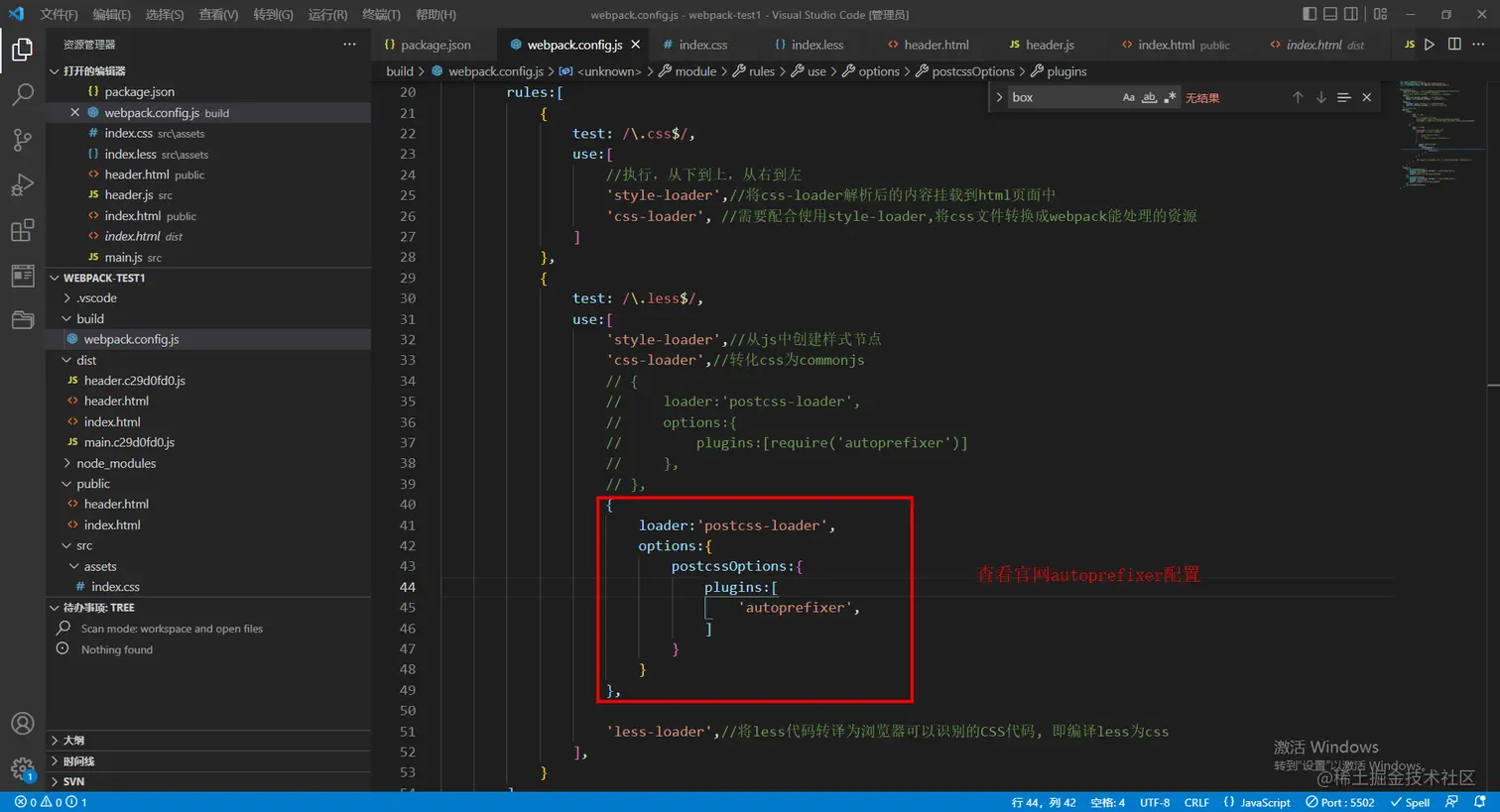Click the Todo Tree scan mode search icon
Viewport: 1500px width, 812px height.
click(63, 629)
